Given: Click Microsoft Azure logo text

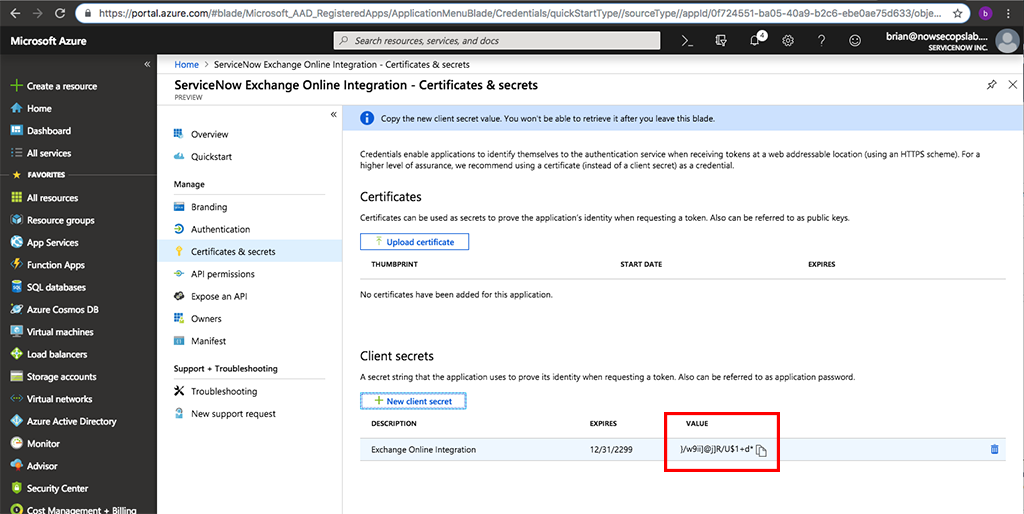Looking at the screenshot, I should (x=48, y=41).
